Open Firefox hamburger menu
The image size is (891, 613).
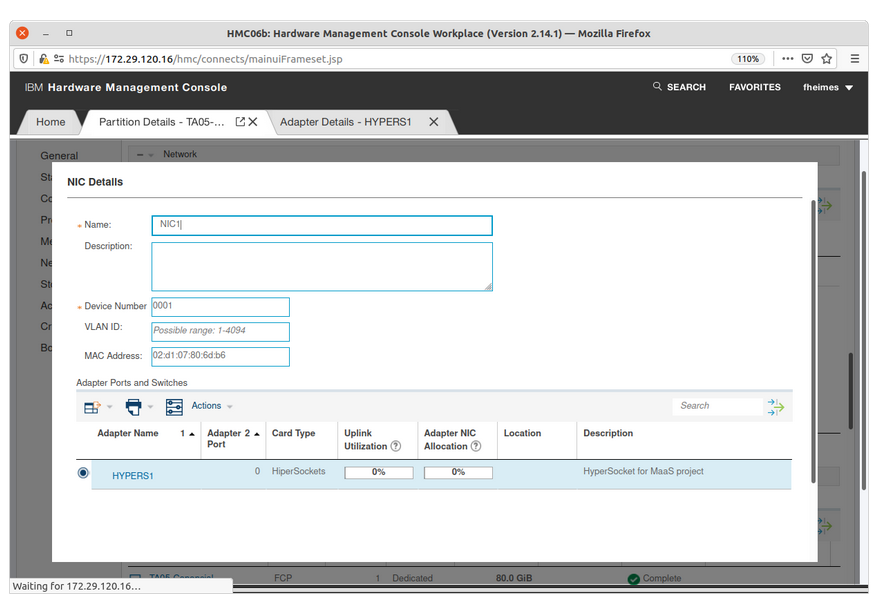[x=855, y=59]
